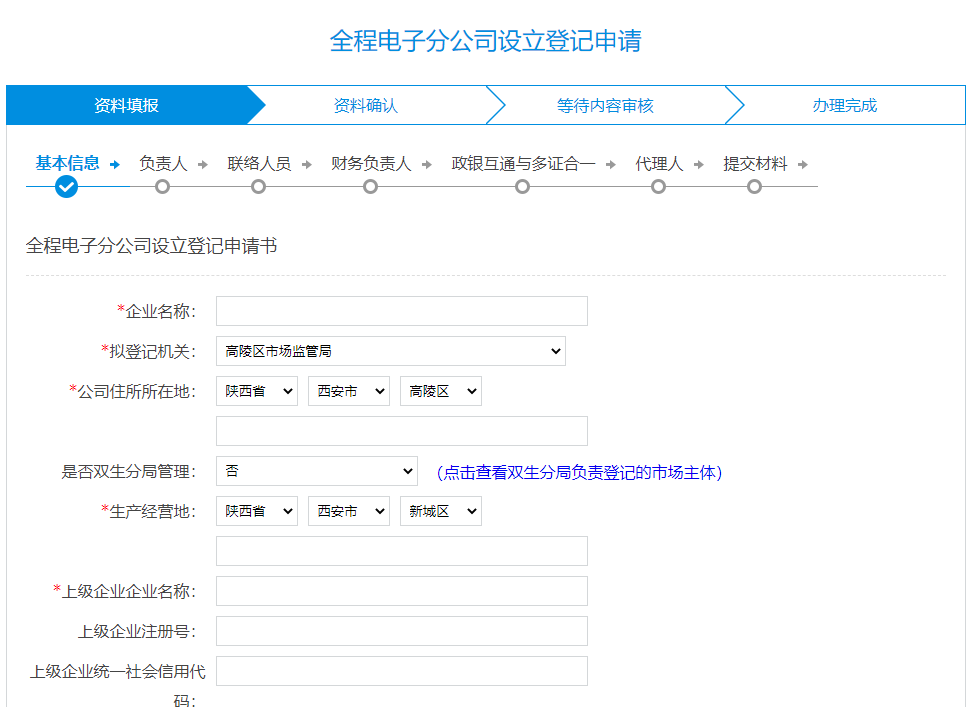
Task: Click the 是否双生分局管理 field label
Action: tap(128, 471)
